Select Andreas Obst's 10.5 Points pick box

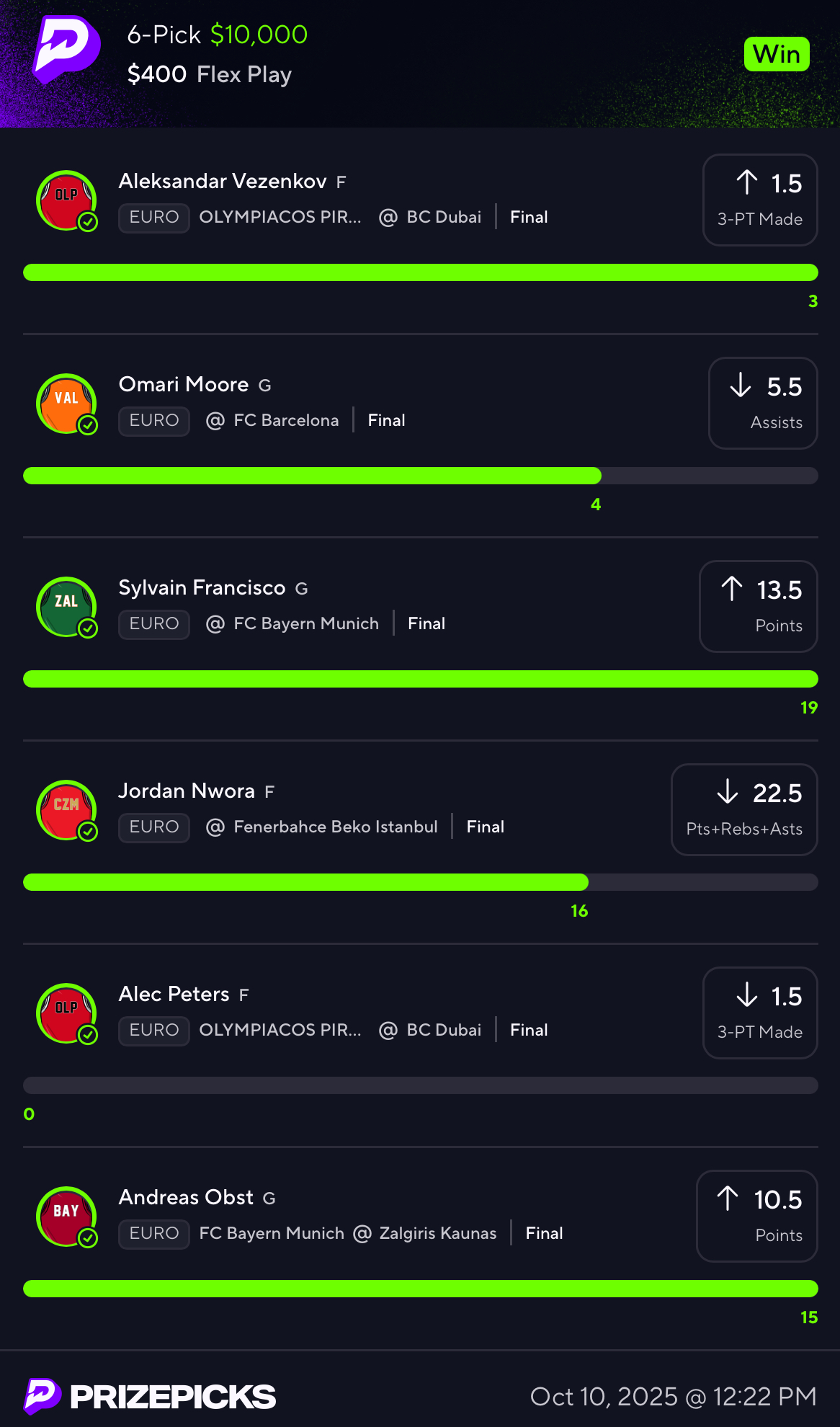(756, 1216)
